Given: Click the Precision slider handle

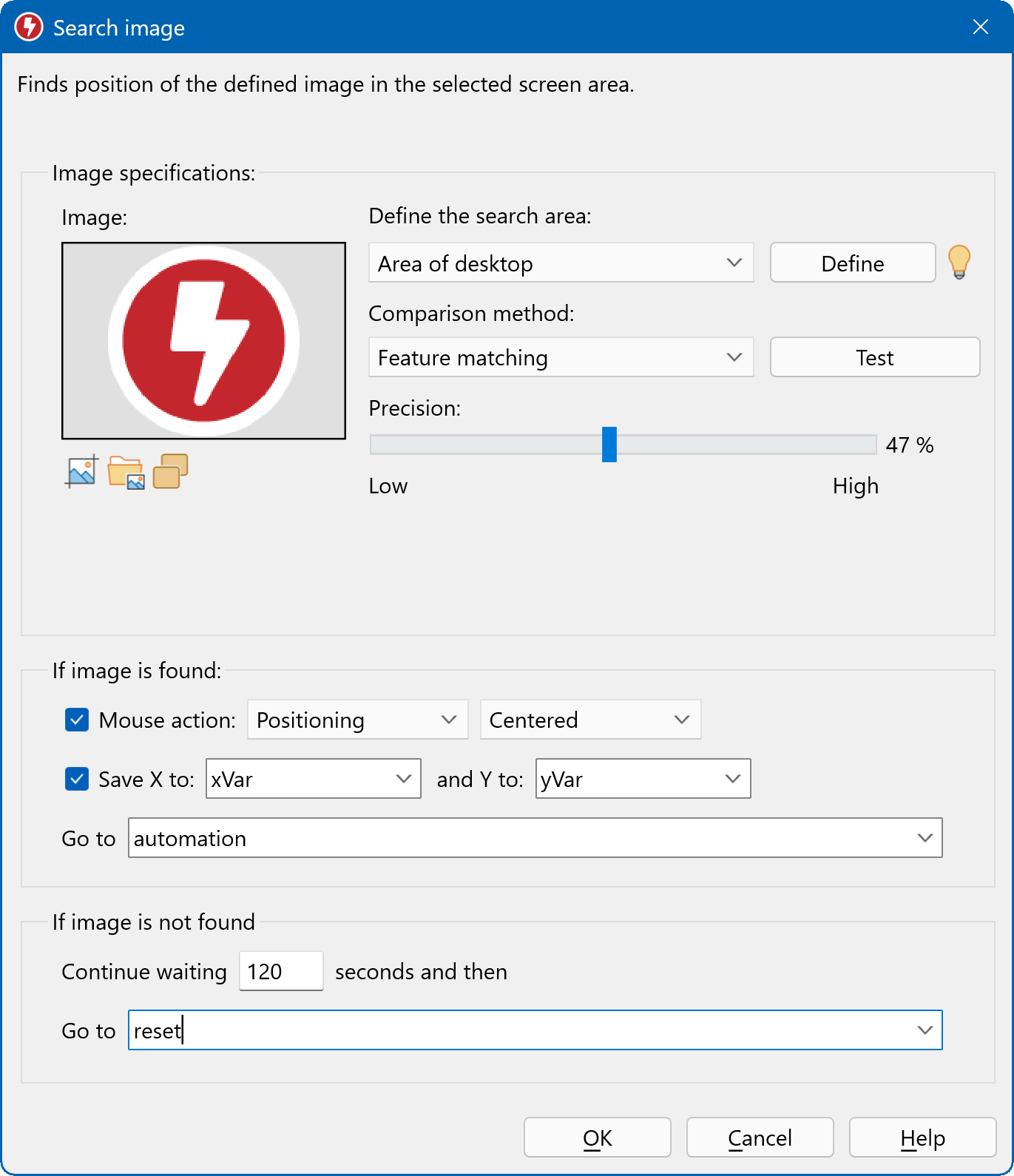Looking at the screenshot, I should coord(609,445).
